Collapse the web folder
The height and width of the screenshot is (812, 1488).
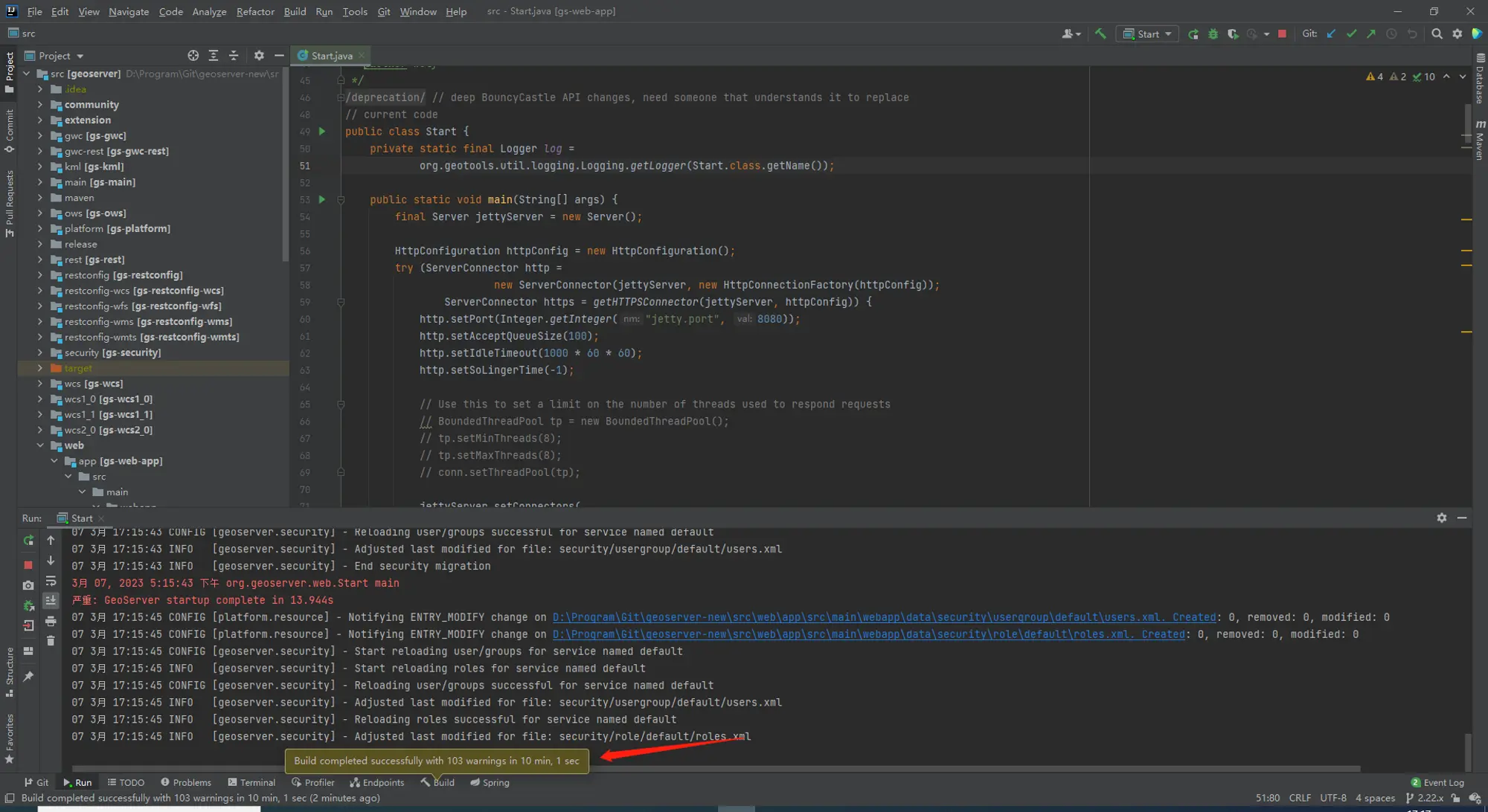tap(40, 445)
